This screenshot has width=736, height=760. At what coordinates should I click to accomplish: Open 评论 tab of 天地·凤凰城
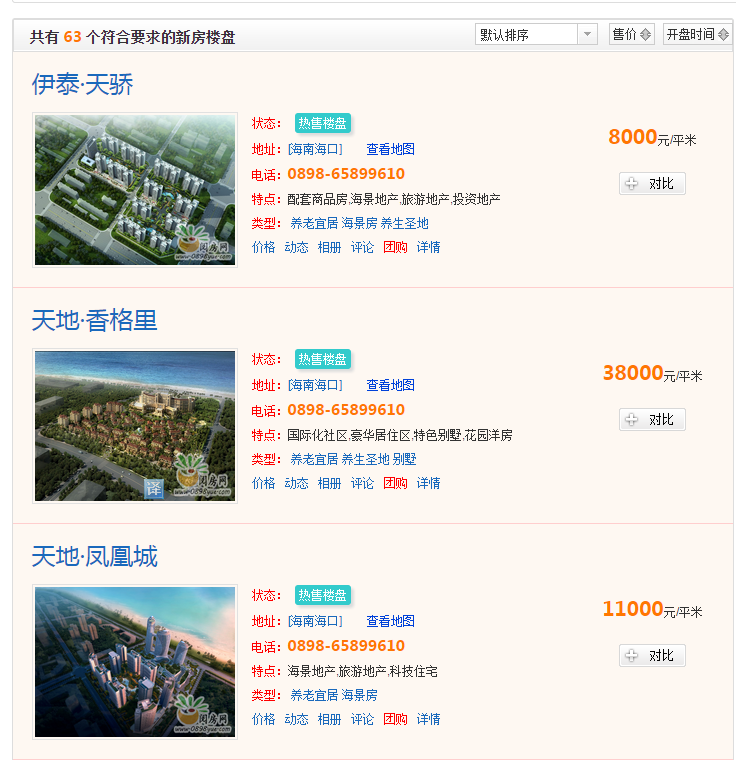363,719
